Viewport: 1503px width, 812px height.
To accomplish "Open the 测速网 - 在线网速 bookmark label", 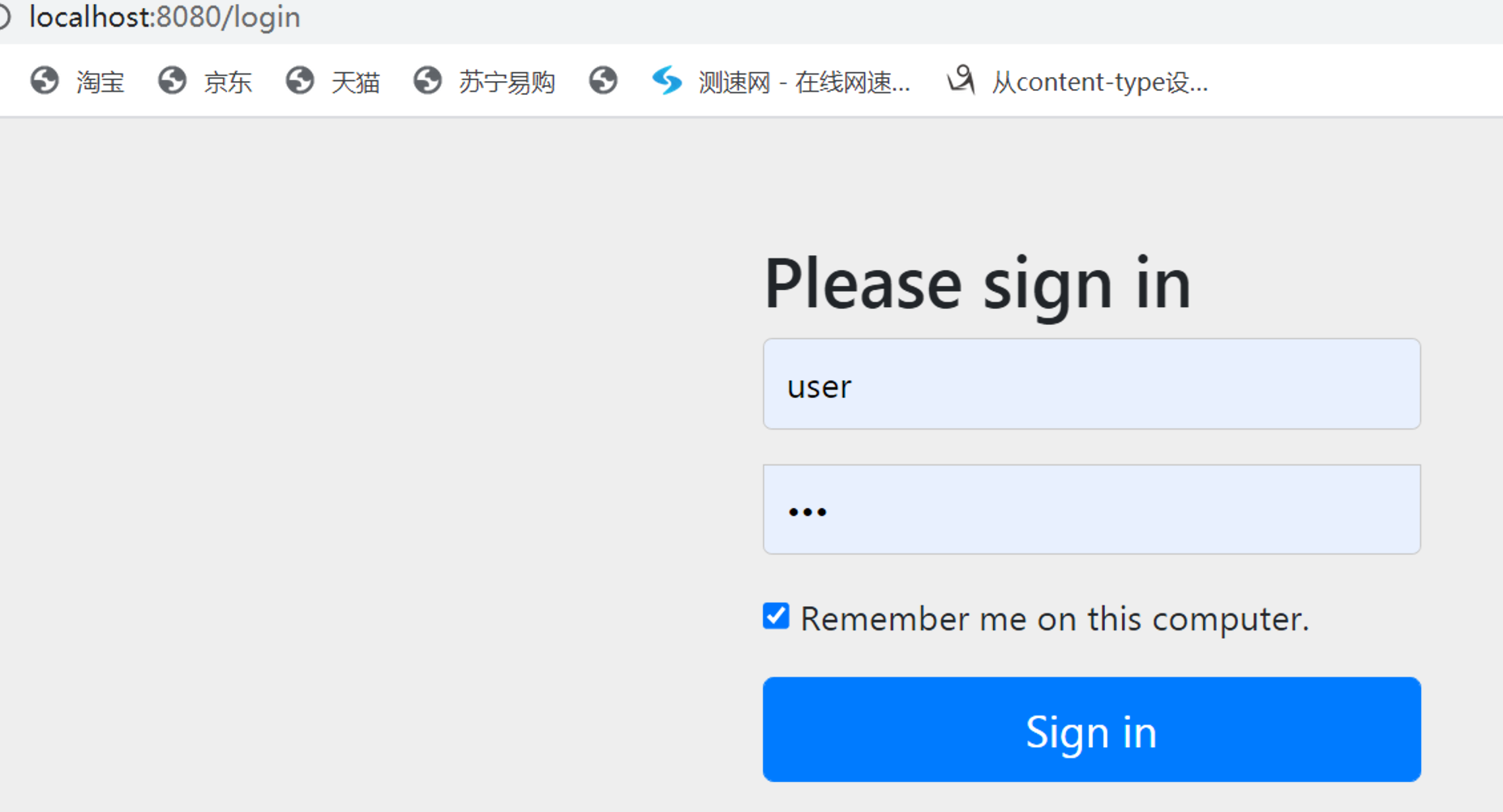I will [x=804, y=82].
